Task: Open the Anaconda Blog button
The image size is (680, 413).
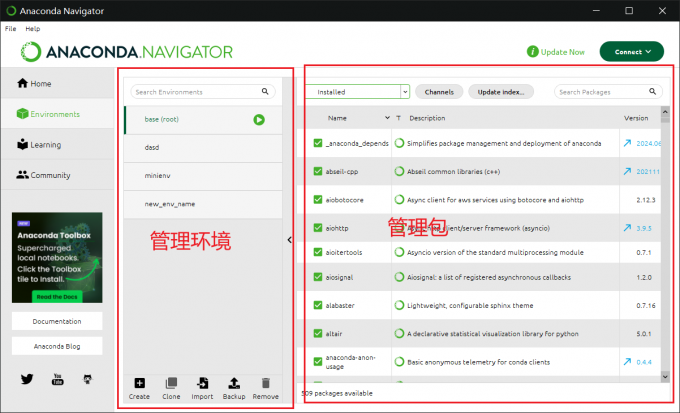Action: click(57, 346)
